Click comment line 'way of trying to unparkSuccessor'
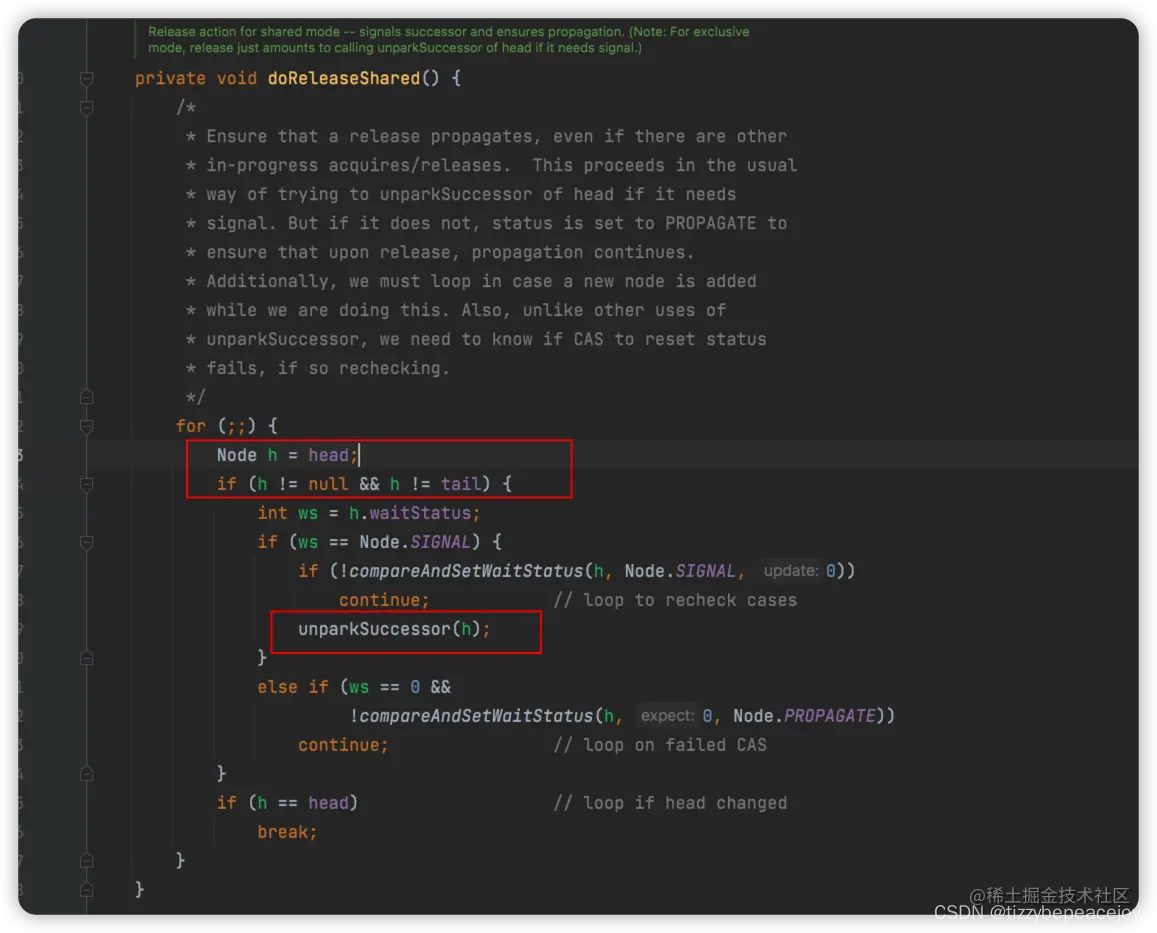The width and height of the screenshot is (1157, 933). click(461, 194)
